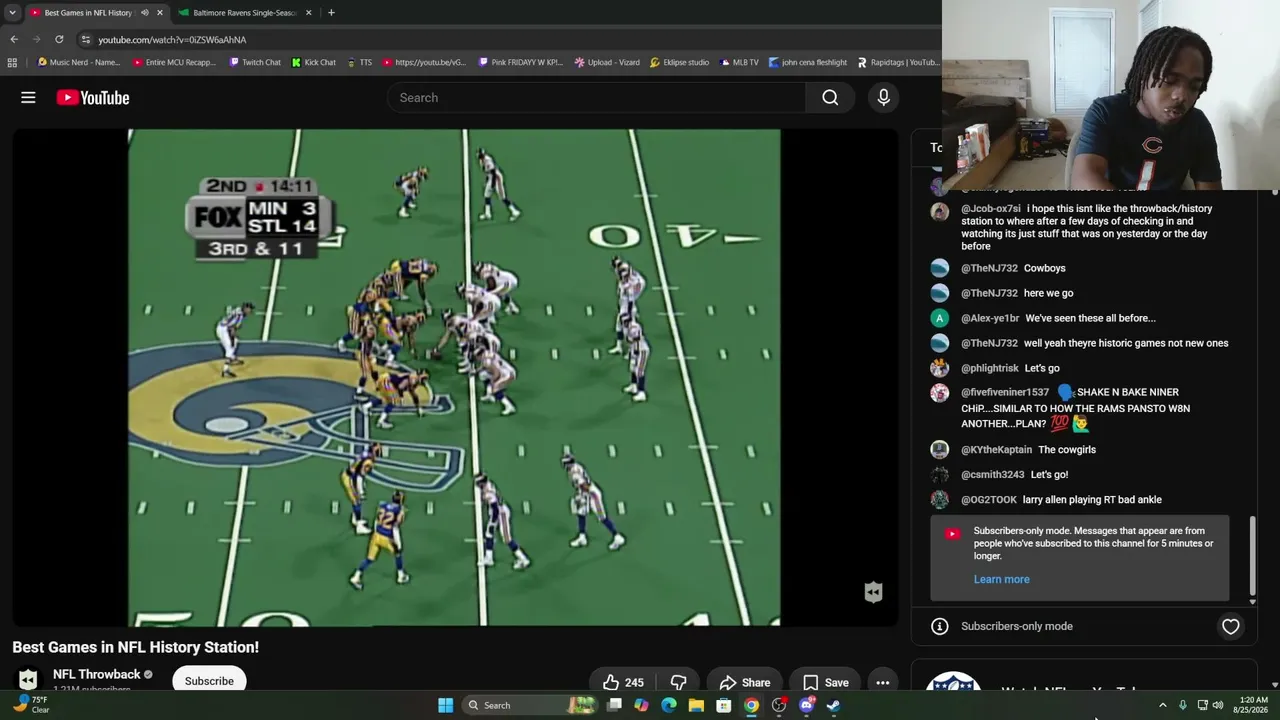Image resolution: width=1280 pixels, height=720 pixels.
Task: Open Microsoft Edge from taskbar
Action: [668, 705]
